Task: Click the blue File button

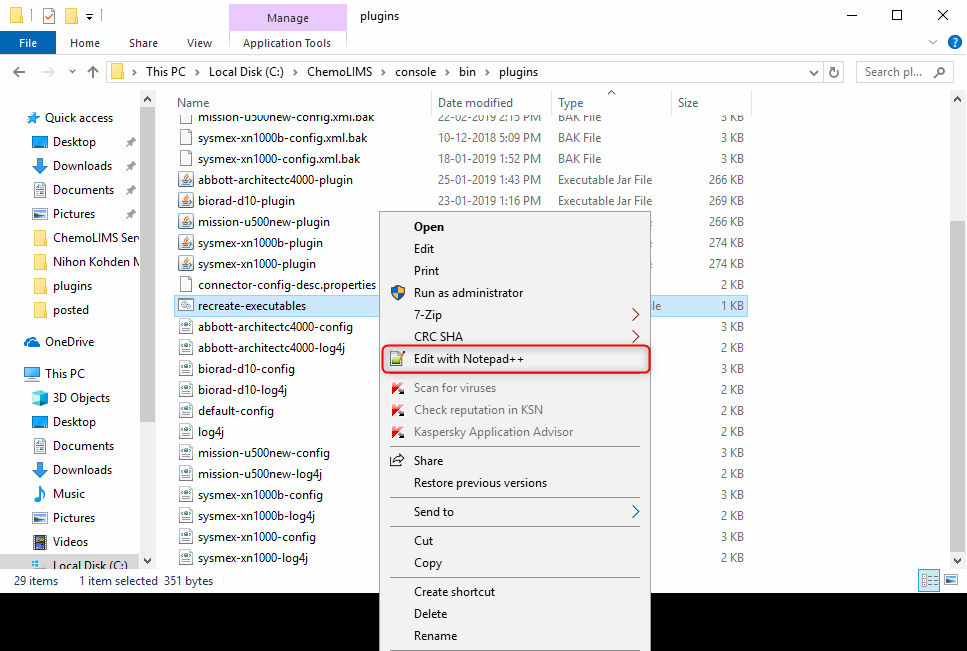Action: pyautogui.click(x=28, y=43)
